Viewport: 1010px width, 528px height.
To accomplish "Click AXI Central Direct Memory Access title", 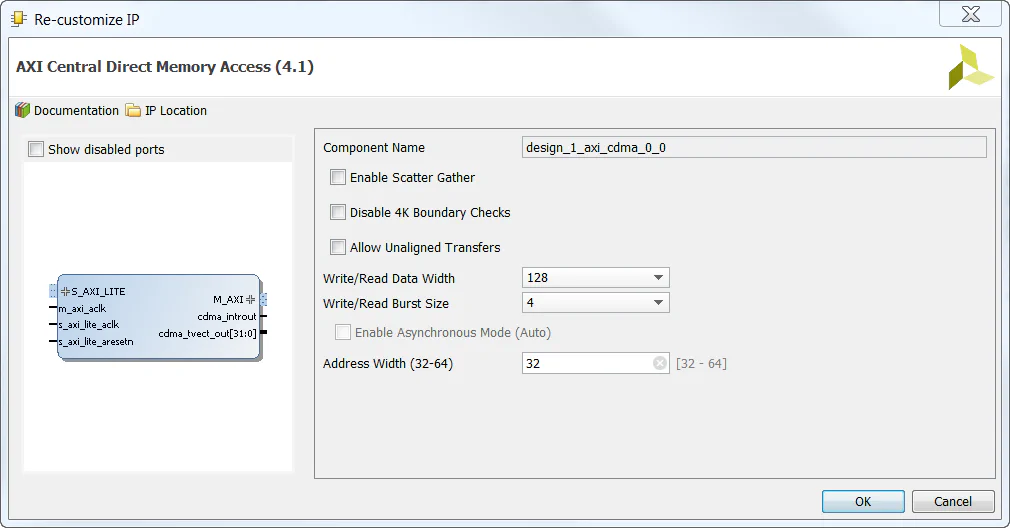I will click(165, 67).
